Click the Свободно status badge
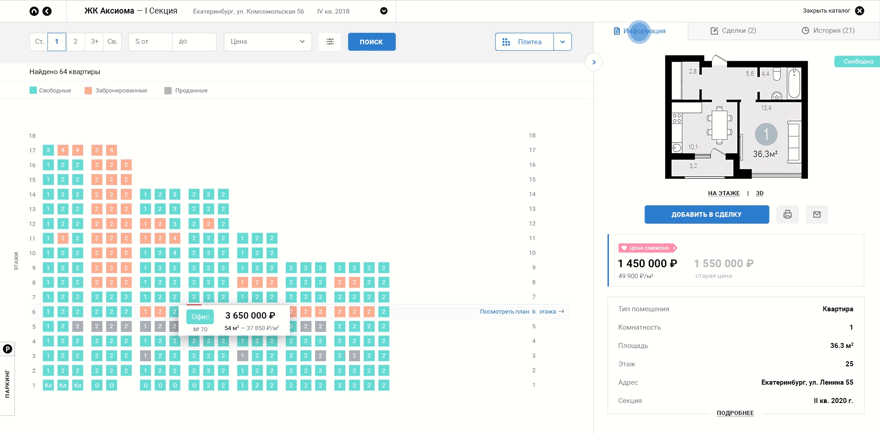The height and width of the screenshot is (434, 880). coord(857,61)
